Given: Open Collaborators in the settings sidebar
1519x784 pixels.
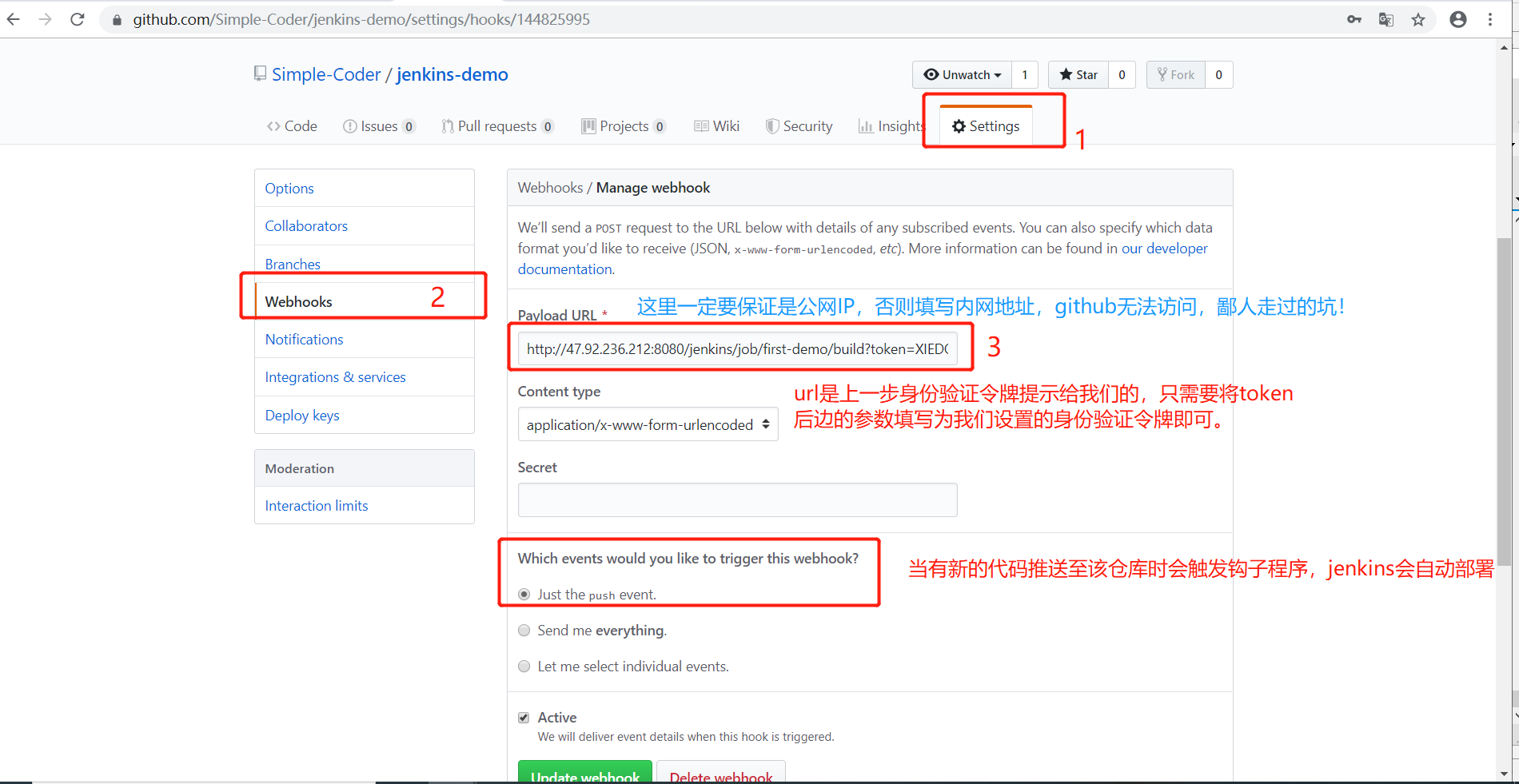Looking at the screenshot, I should click(365, 226).
